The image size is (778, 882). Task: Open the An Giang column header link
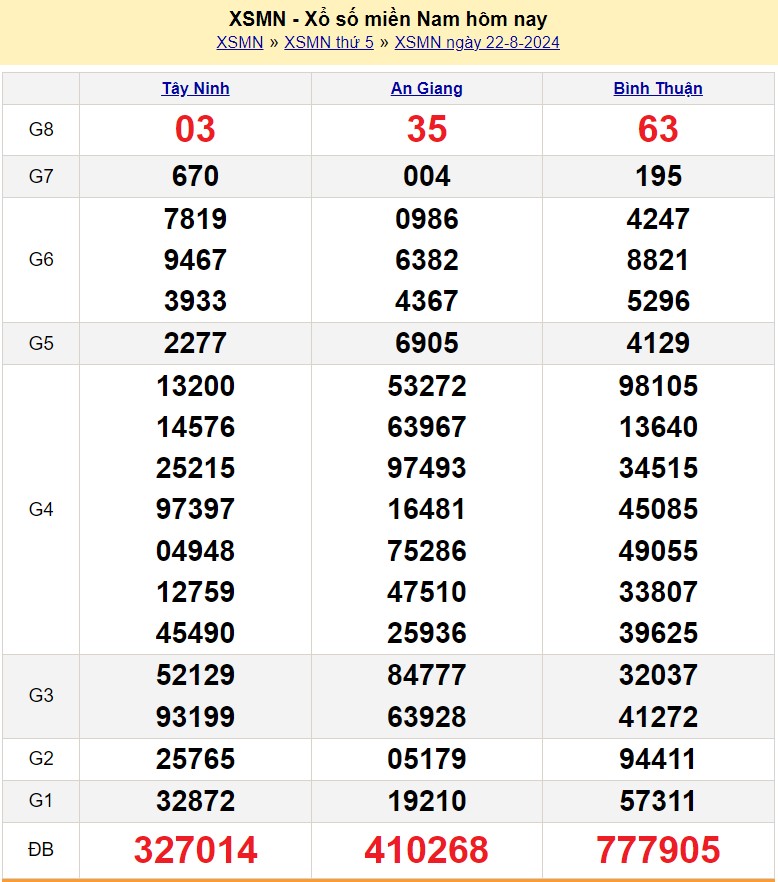pos(426,88)
